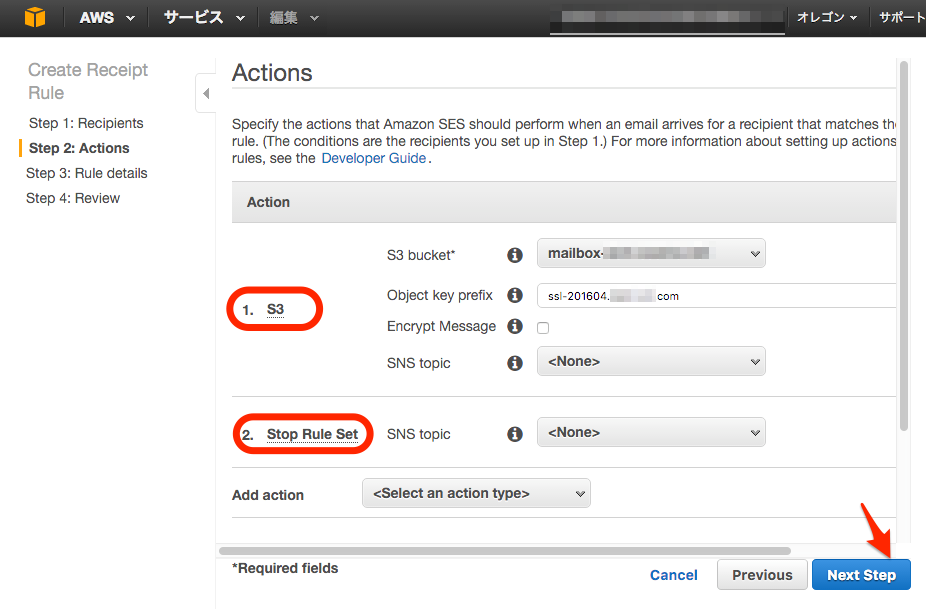Click the AWS orange cube logo
Screen dimensions: 926x614
click(35, 18)
